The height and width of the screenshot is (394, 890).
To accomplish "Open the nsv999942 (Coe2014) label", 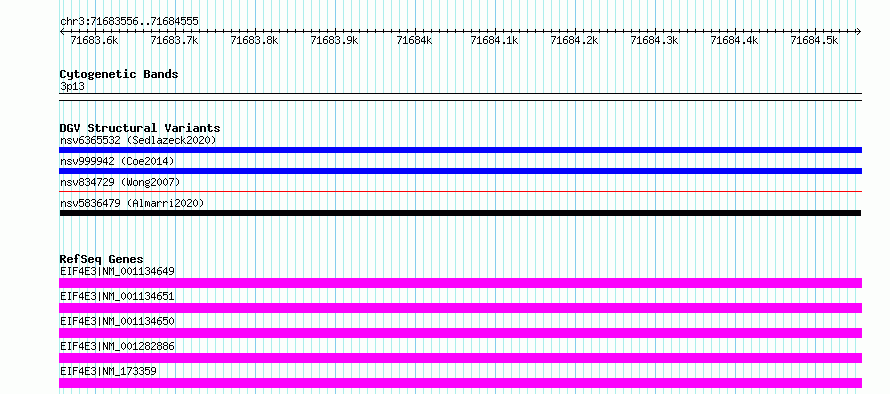I will coord(117,161).
